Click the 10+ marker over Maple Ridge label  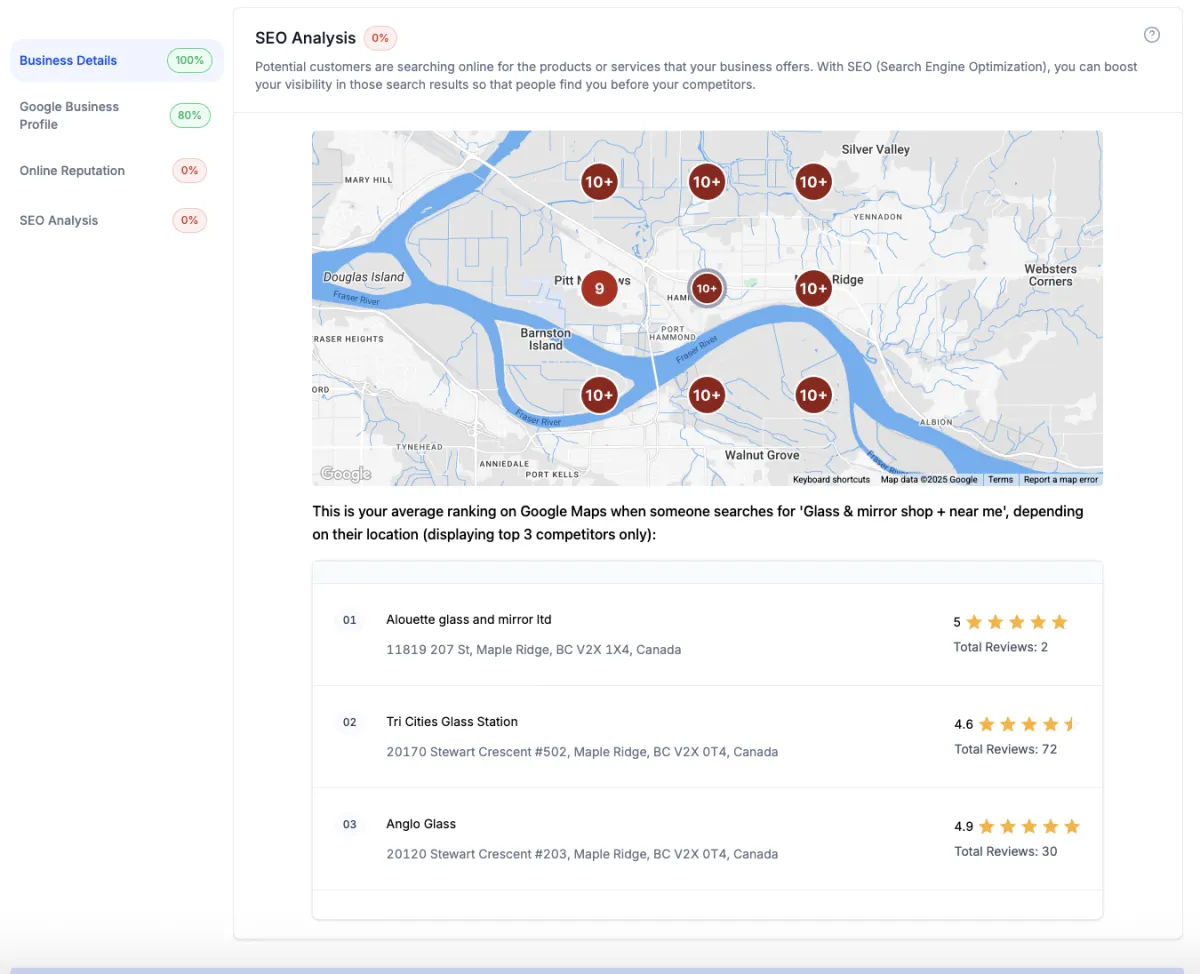814,288
